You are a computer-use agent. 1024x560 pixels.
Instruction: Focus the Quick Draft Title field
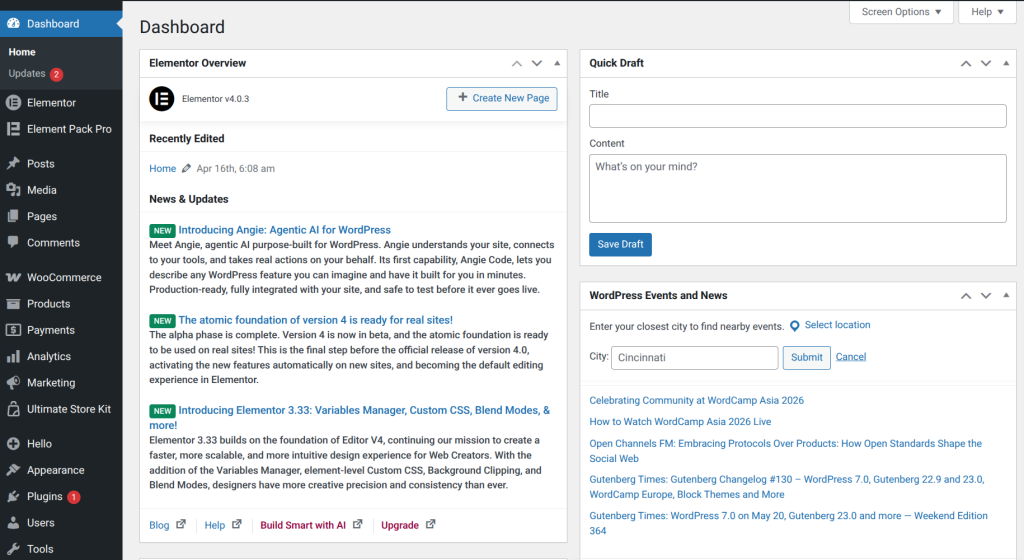[797, 116]
